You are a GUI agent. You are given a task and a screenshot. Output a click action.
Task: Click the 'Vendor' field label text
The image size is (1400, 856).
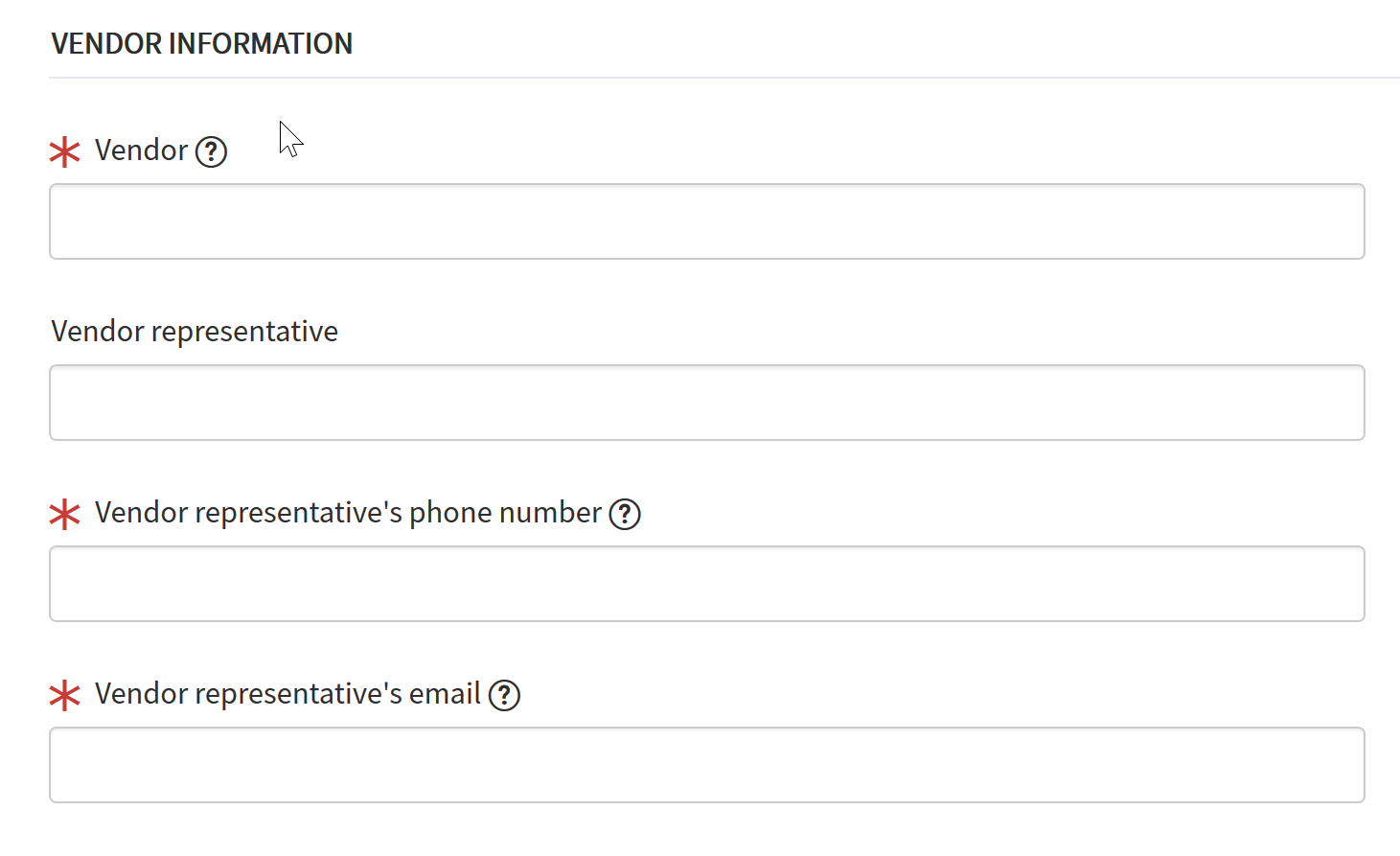coord(141,150)
